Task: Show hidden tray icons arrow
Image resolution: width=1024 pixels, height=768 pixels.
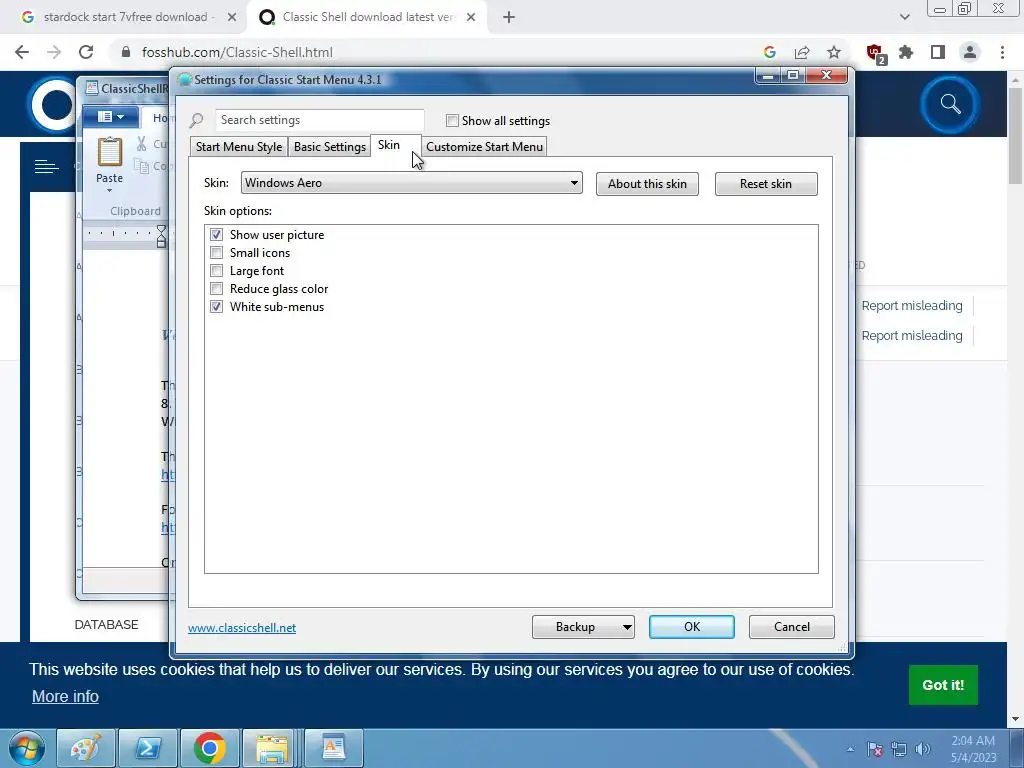Action: click(850, 750)
